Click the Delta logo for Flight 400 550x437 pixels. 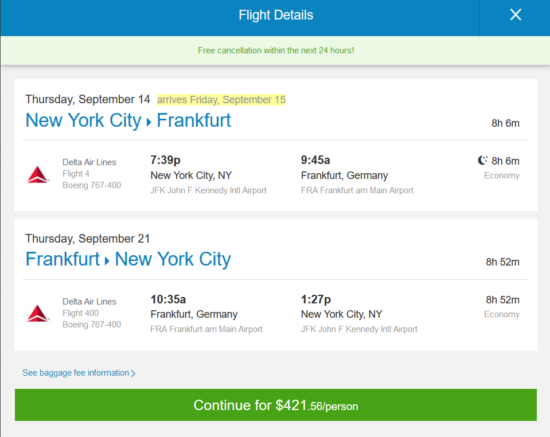[x=38, y=314]
